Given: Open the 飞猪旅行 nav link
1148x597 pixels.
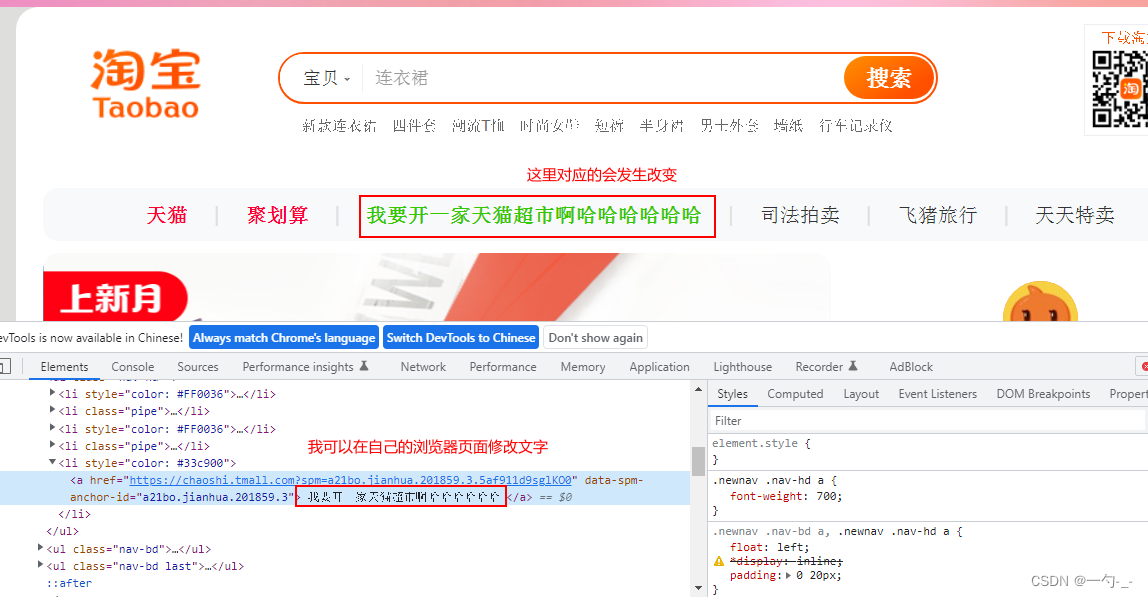Looking at the screenshot, I should click(x=938, y=215).
